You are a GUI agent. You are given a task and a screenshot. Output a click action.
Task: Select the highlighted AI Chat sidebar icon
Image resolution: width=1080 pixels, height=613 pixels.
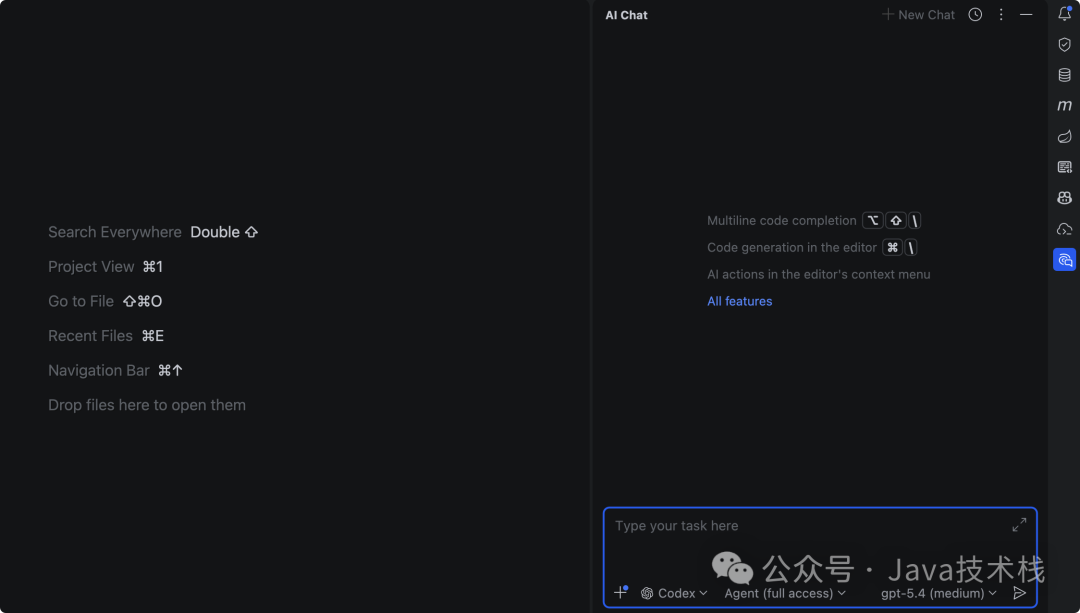tap(1064, 259)
